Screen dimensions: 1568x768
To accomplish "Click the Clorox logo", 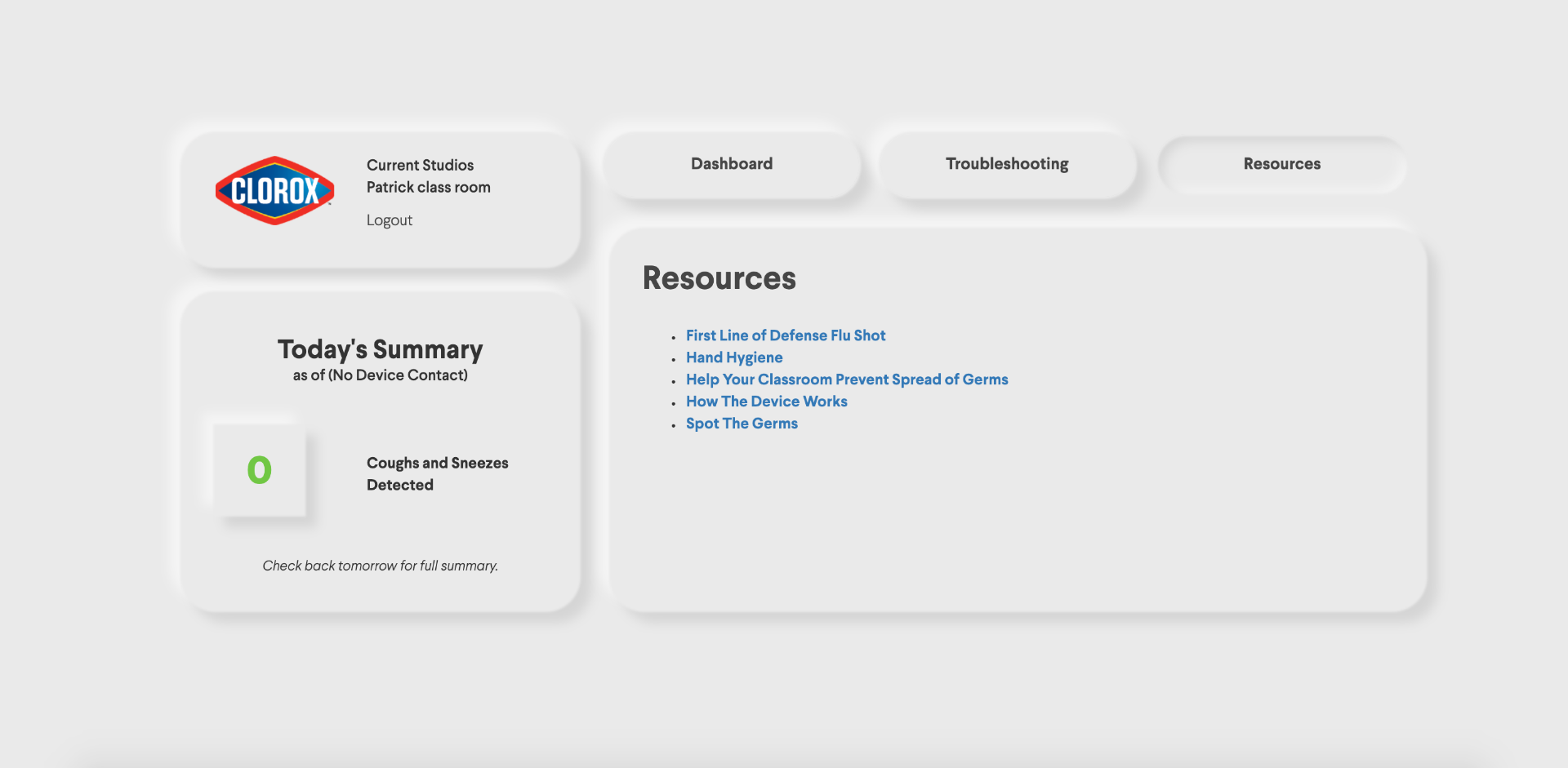I will 274,191.
